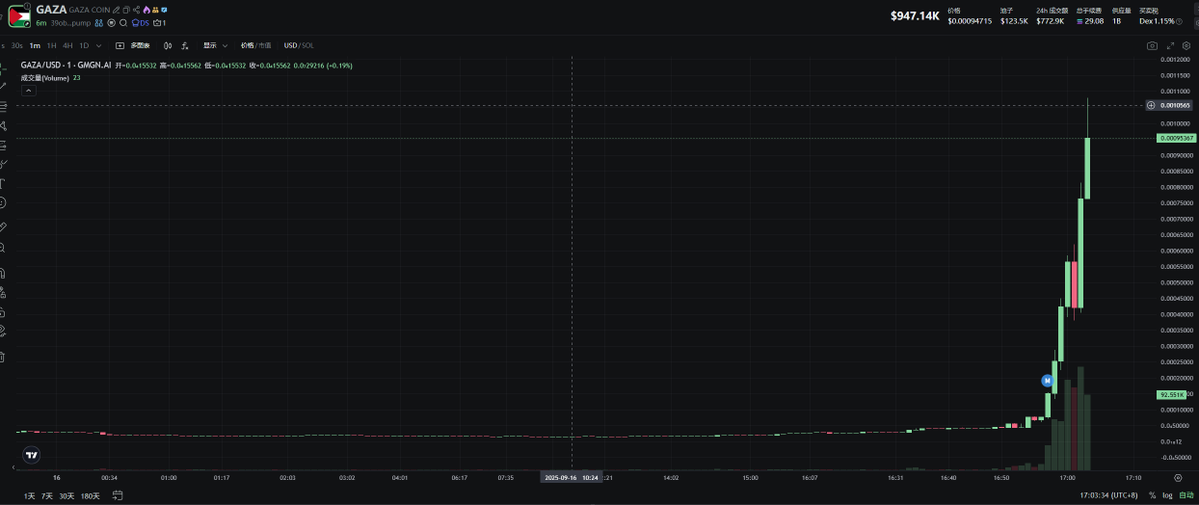Open the 多图表 multi-chart view
1199x505 pixels.
(132, 45)
